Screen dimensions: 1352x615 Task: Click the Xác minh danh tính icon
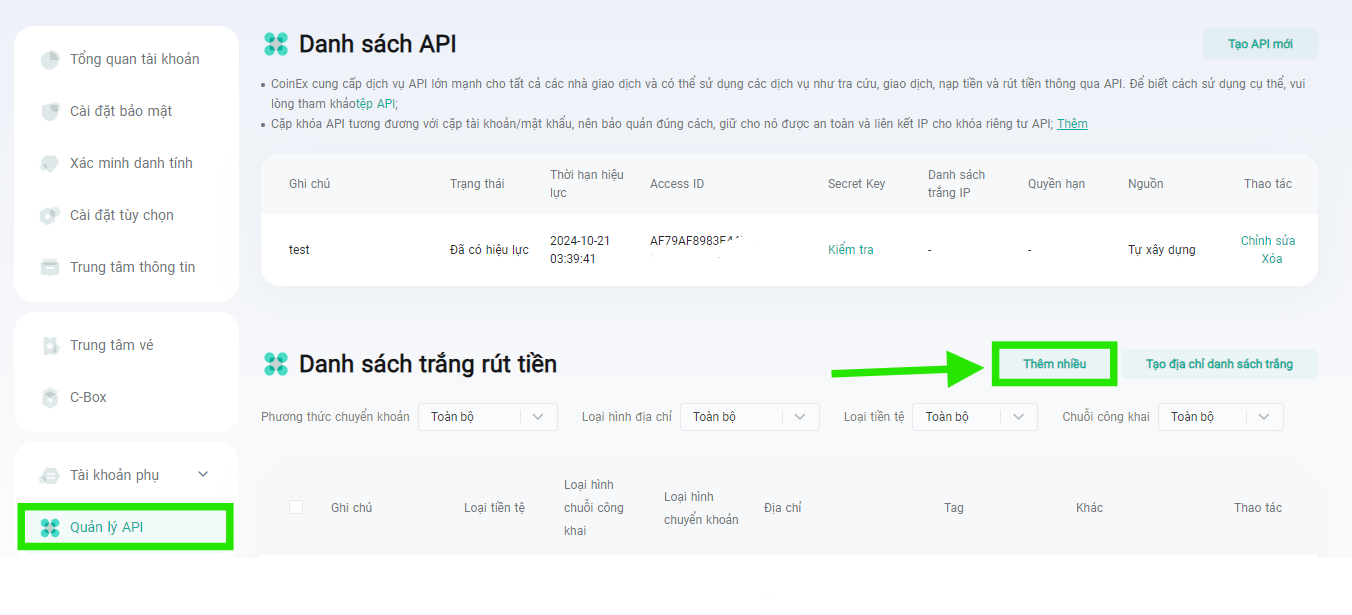(50, 164)
